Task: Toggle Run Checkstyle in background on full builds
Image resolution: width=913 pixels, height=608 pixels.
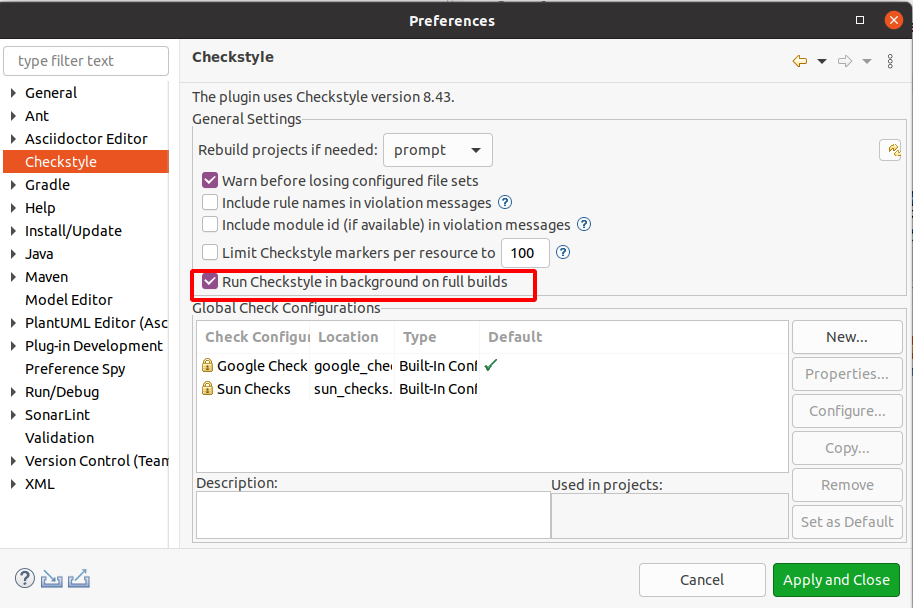Action: pyautogui.click(x=210, y=282)
